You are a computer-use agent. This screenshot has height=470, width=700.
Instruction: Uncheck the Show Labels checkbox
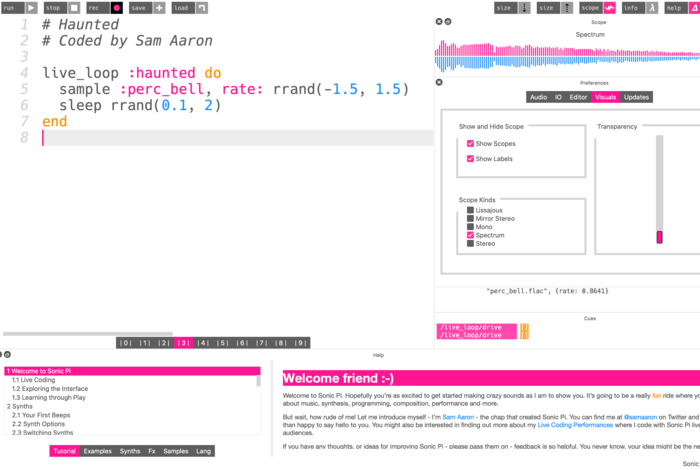[x=470, y=158]
